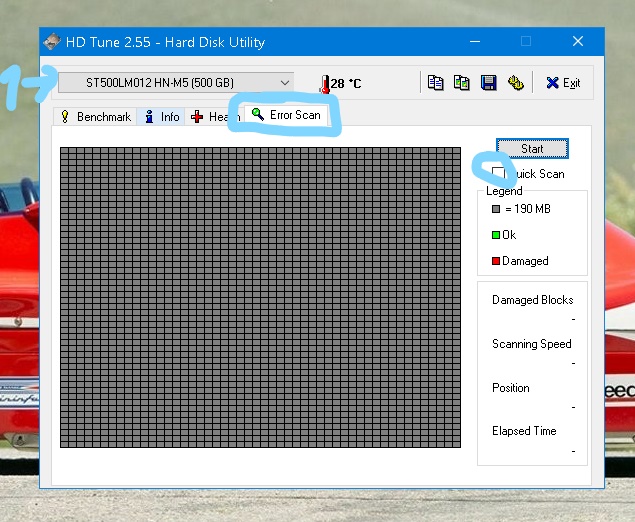Click the green Ok legend swatch
This screenshot has width=635, height=522.
(x=496, y=235)
